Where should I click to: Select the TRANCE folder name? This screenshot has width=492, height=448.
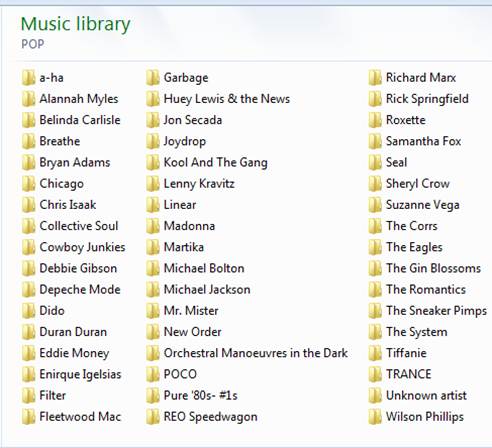(x=409, y=374)
